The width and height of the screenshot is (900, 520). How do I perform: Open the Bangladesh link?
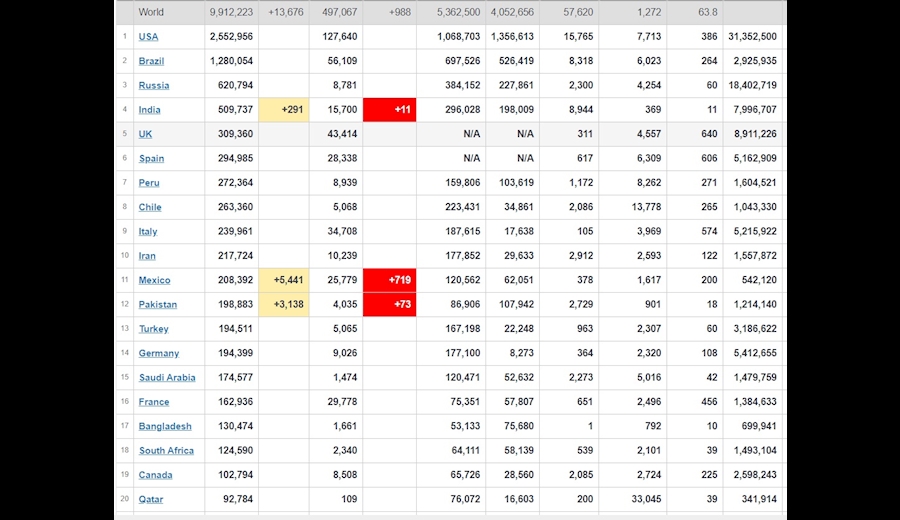coord(165,426)
